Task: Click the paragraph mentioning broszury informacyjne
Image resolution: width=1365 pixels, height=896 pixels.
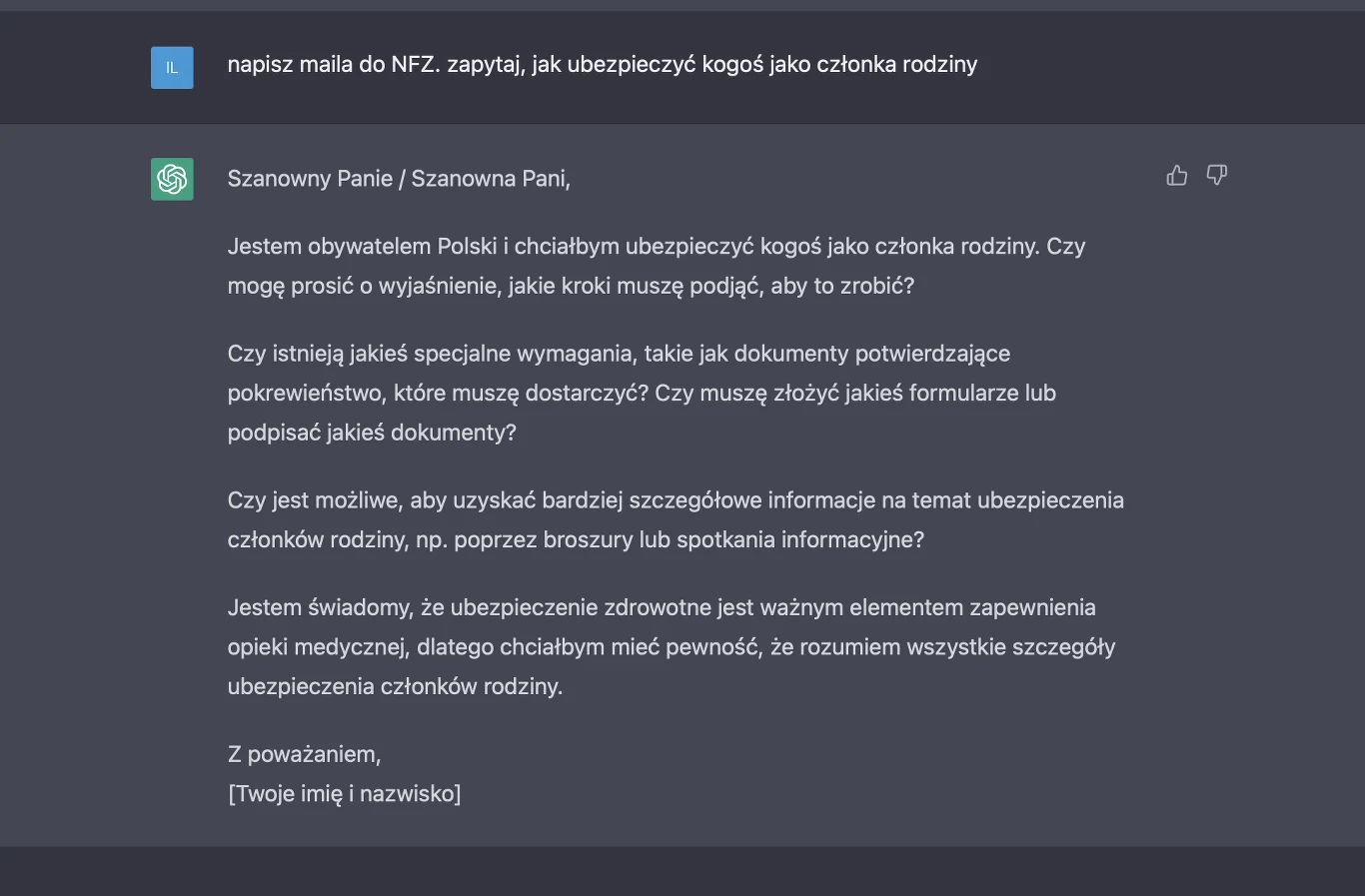Action: (676, 519)
